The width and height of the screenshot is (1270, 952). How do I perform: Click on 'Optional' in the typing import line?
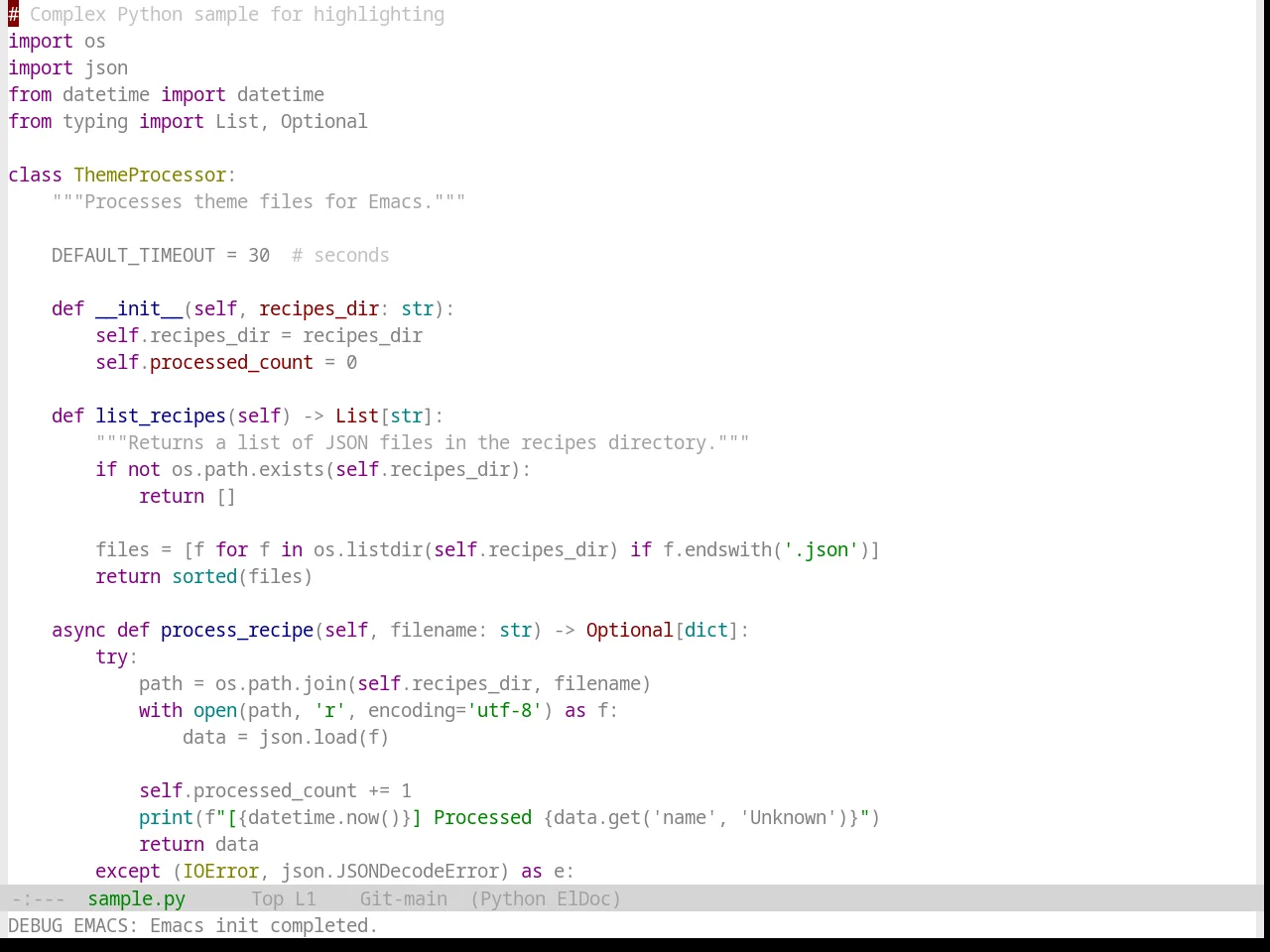click(x=323, y=121)
